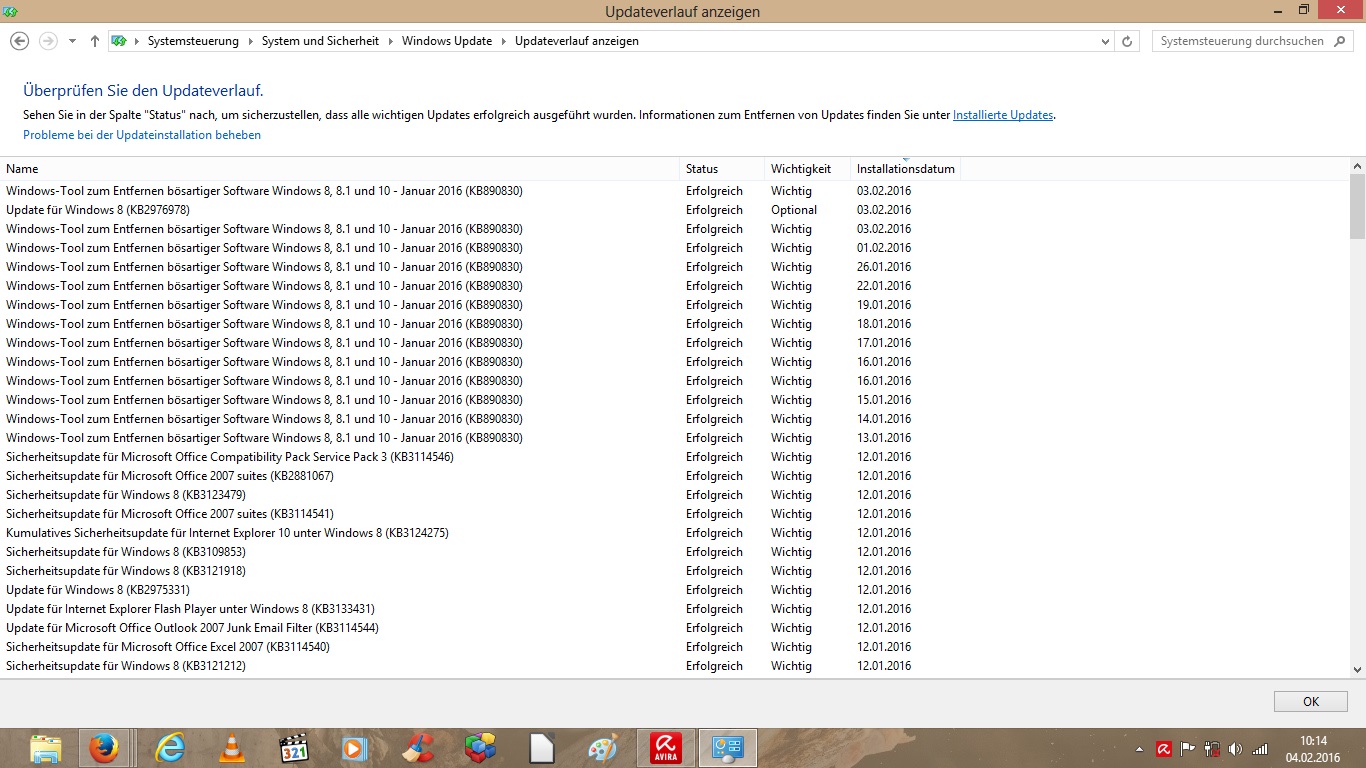Screen dimensions: 1366x768
Task: Click the Refresh button in address bar
Action: (1127, 41)
